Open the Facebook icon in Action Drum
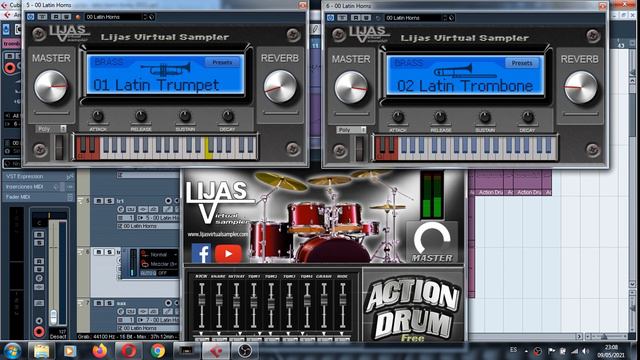 (201, 253)
